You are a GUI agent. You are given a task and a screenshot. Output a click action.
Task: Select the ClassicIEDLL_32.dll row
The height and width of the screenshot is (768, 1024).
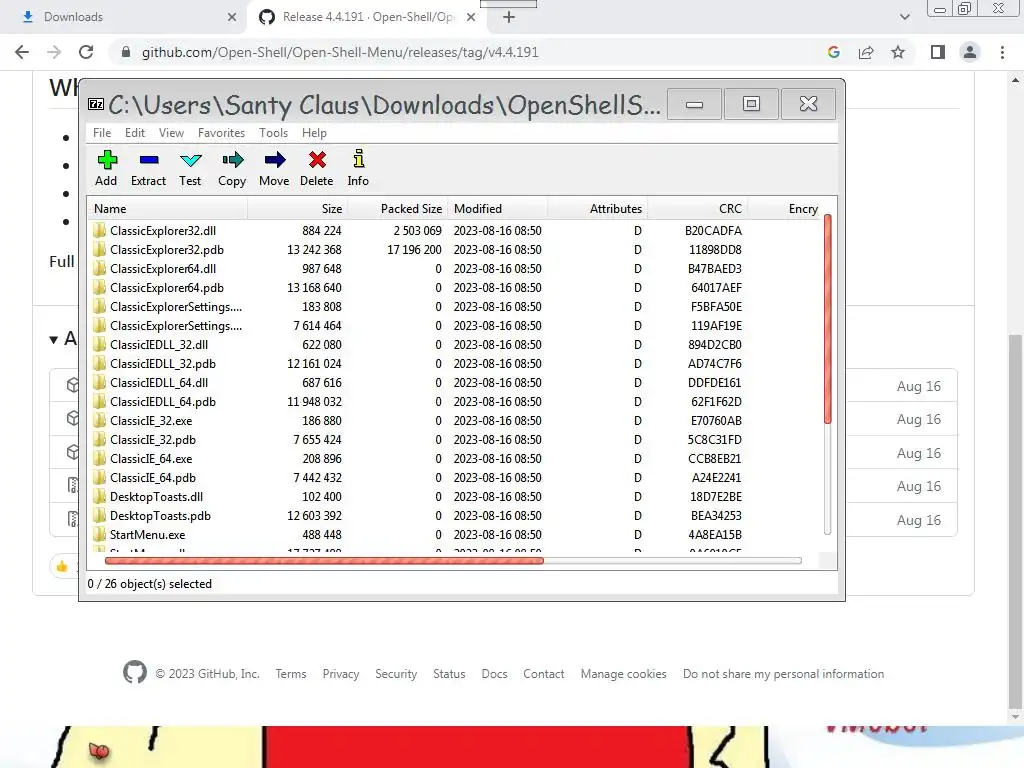click(x=455, y=344)
